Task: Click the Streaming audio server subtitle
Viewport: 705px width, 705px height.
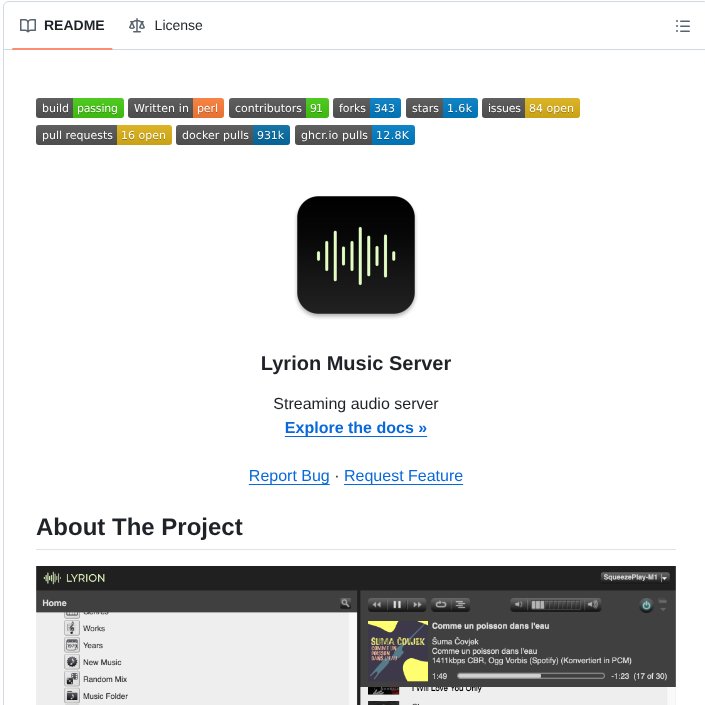Action: [356, 404]
